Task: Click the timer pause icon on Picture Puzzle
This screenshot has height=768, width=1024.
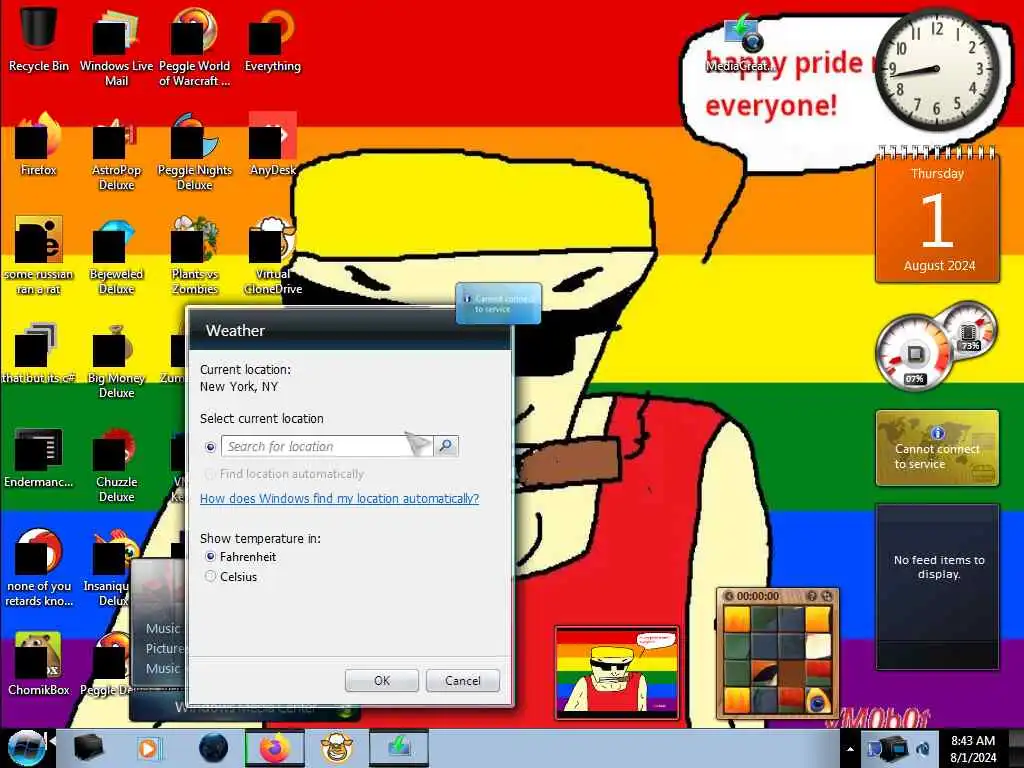Action: 729,596
